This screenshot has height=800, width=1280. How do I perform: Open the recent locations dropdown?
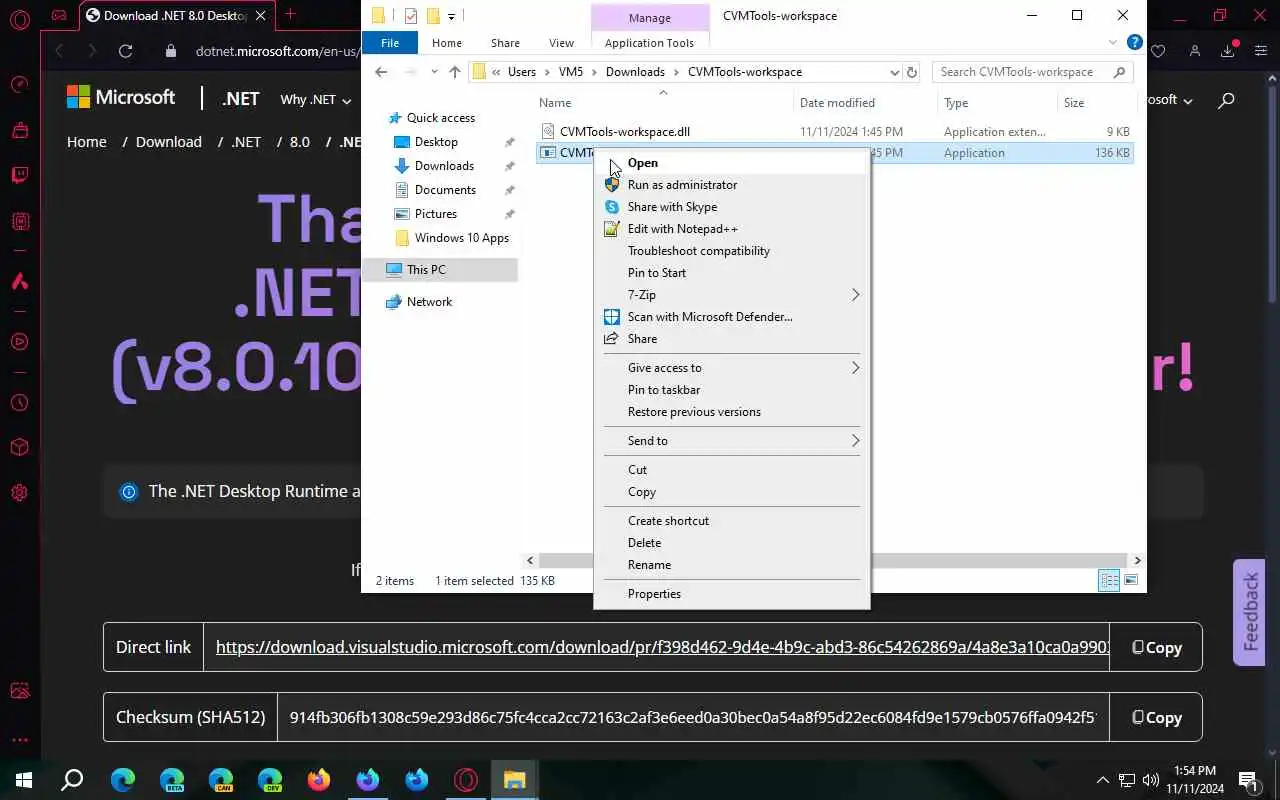tap(433, 72)
